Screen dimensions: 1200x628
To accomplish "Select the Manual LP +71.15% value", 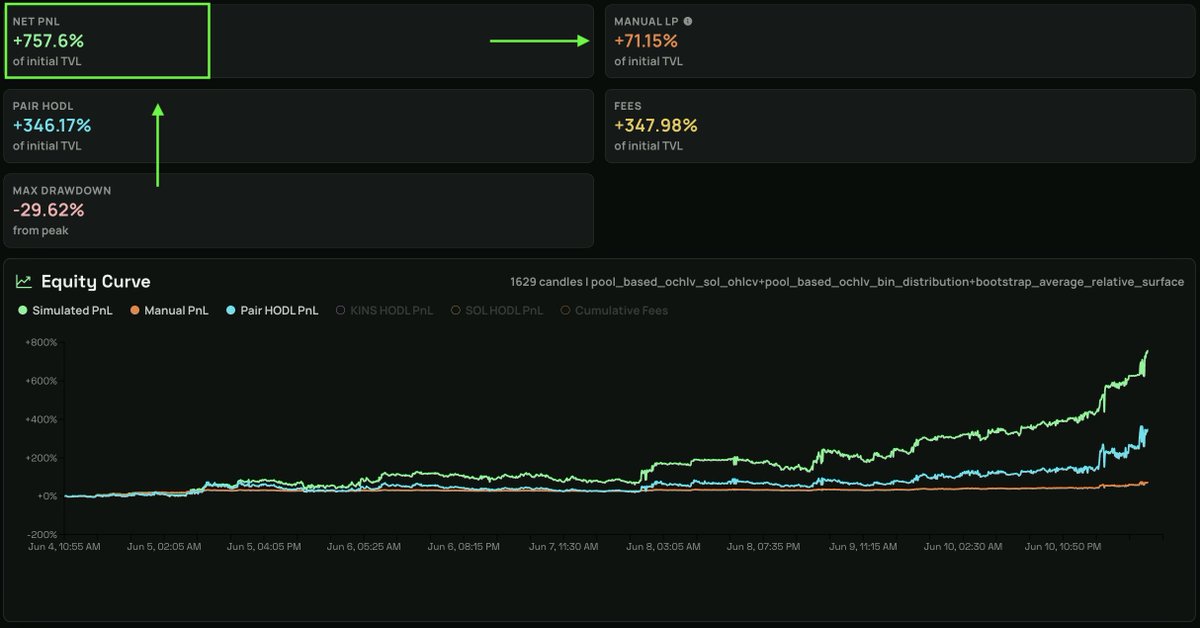I will (646, 41).
